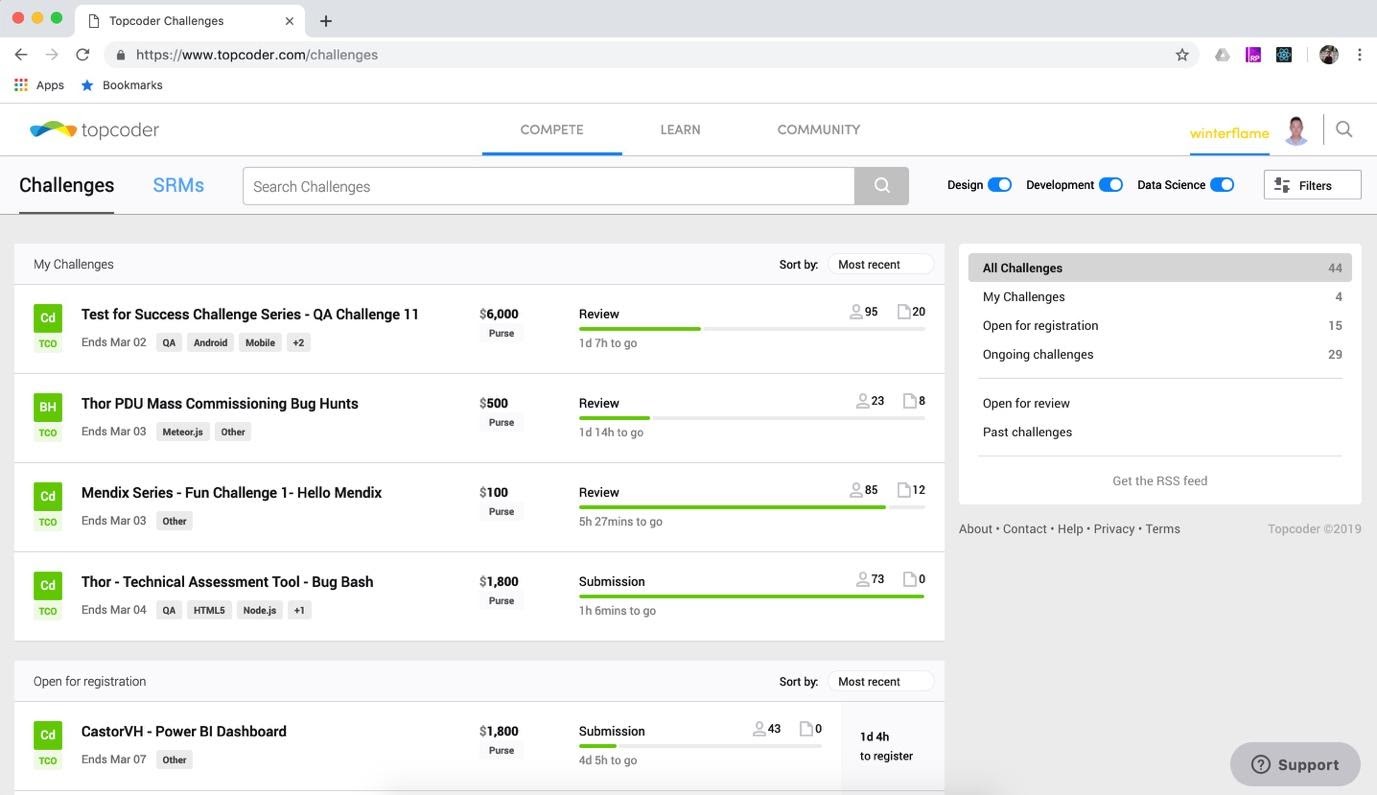Viewport: 1377px width, 795px height.
Task: Expand the +2 tags on QA Challenge 11
Action: point(298,343)
